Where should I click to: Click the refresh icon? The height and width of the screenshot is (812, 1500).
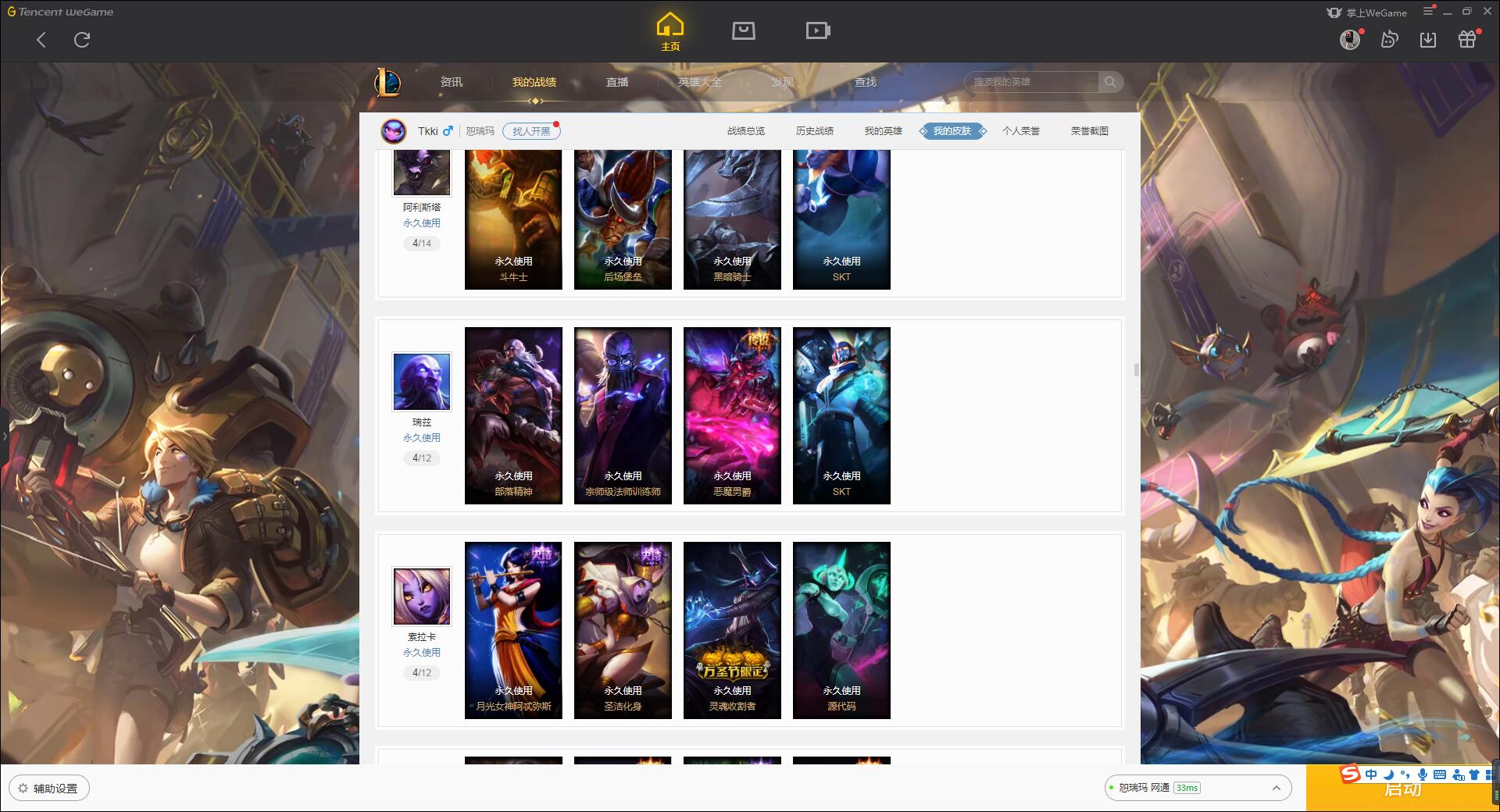82,40
